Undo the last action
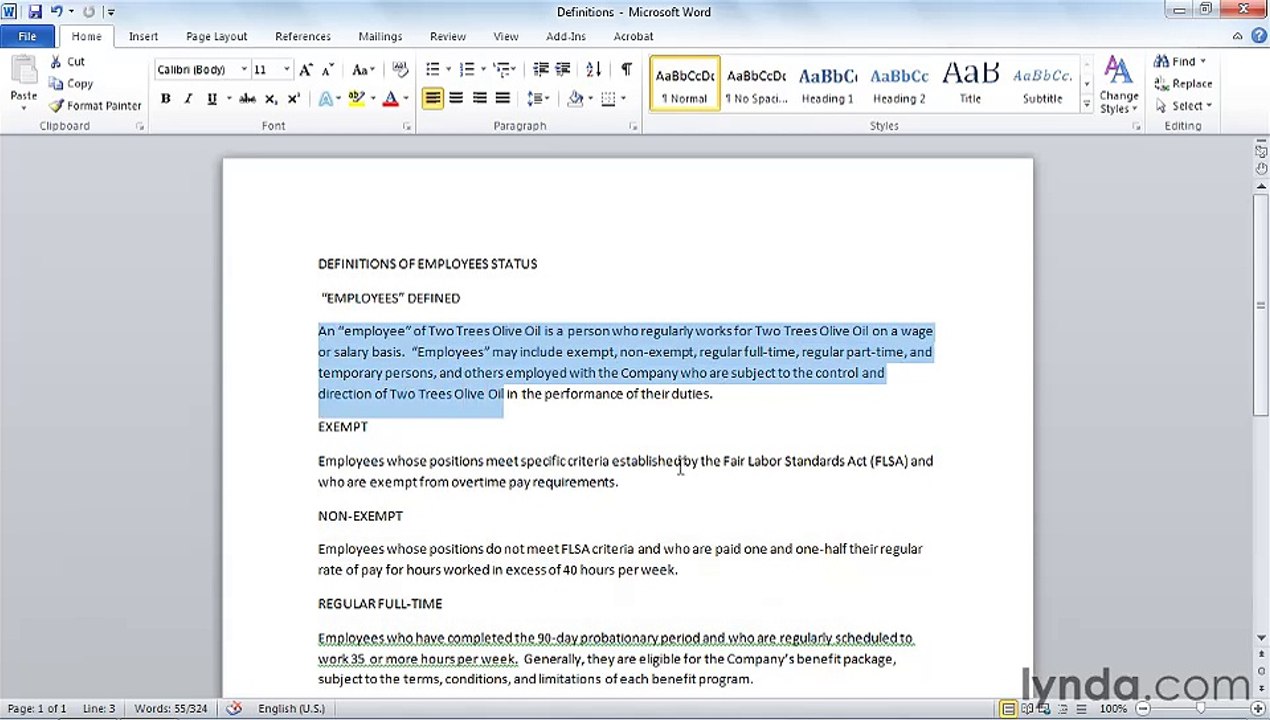The image size is (1270, 720). tap(56, 12)
